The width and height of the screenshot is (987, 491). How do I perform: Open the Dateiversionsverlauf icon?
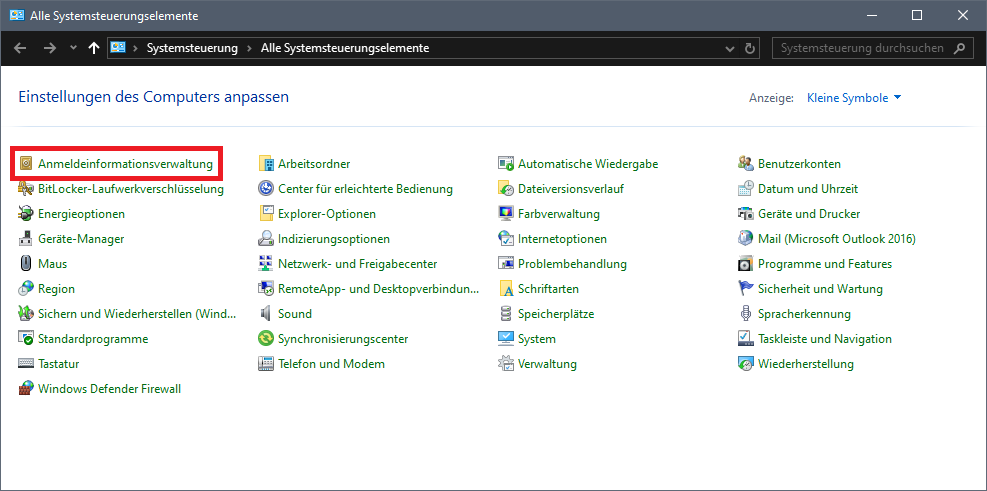pos(506,189)
